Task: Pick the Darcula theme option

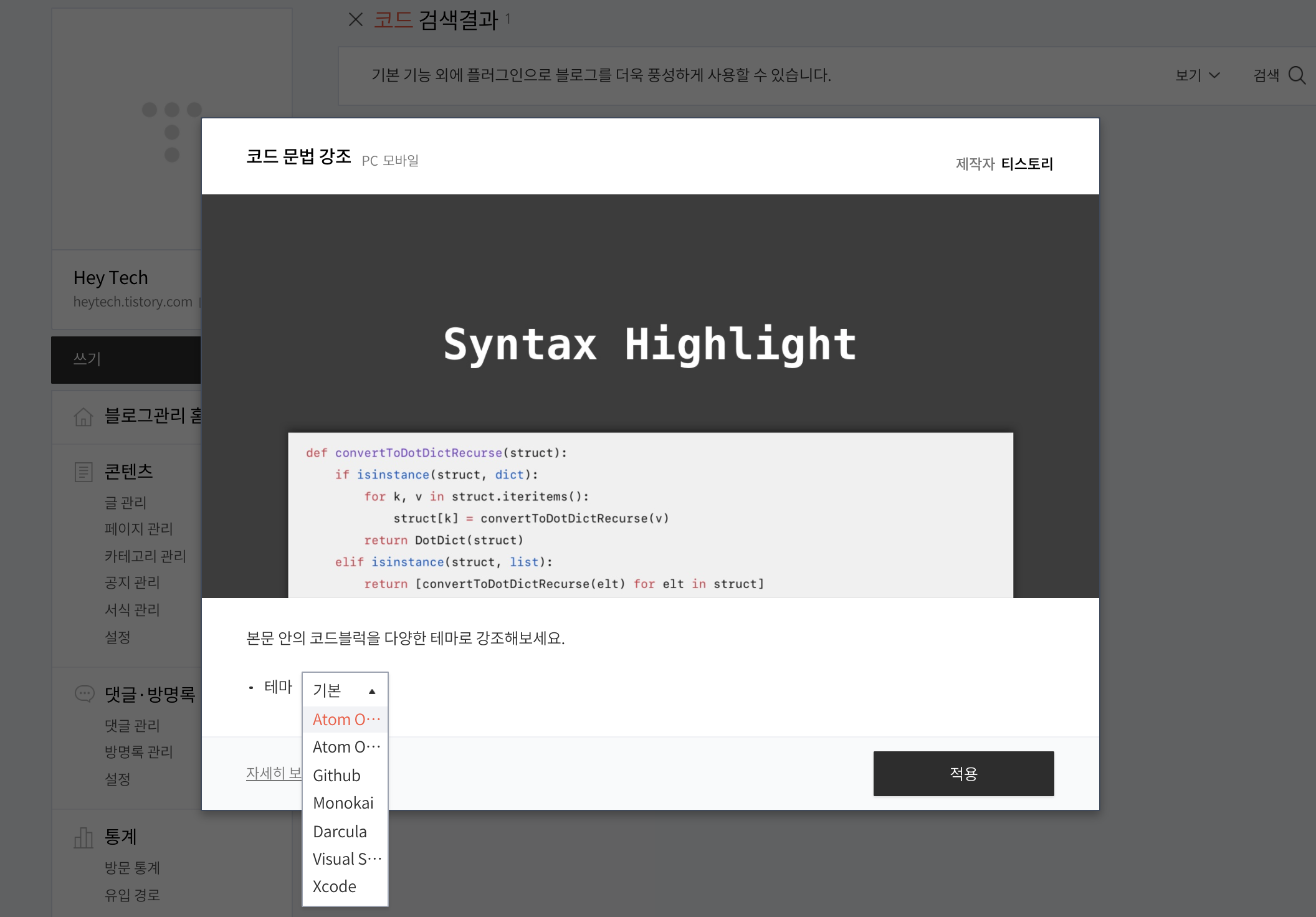Action: point(340,832)
